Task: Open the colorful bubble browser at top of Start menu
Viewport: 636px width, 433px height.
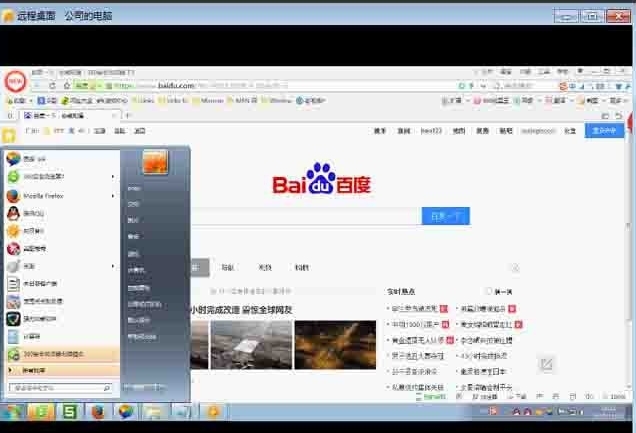Action: coord(61,159)
